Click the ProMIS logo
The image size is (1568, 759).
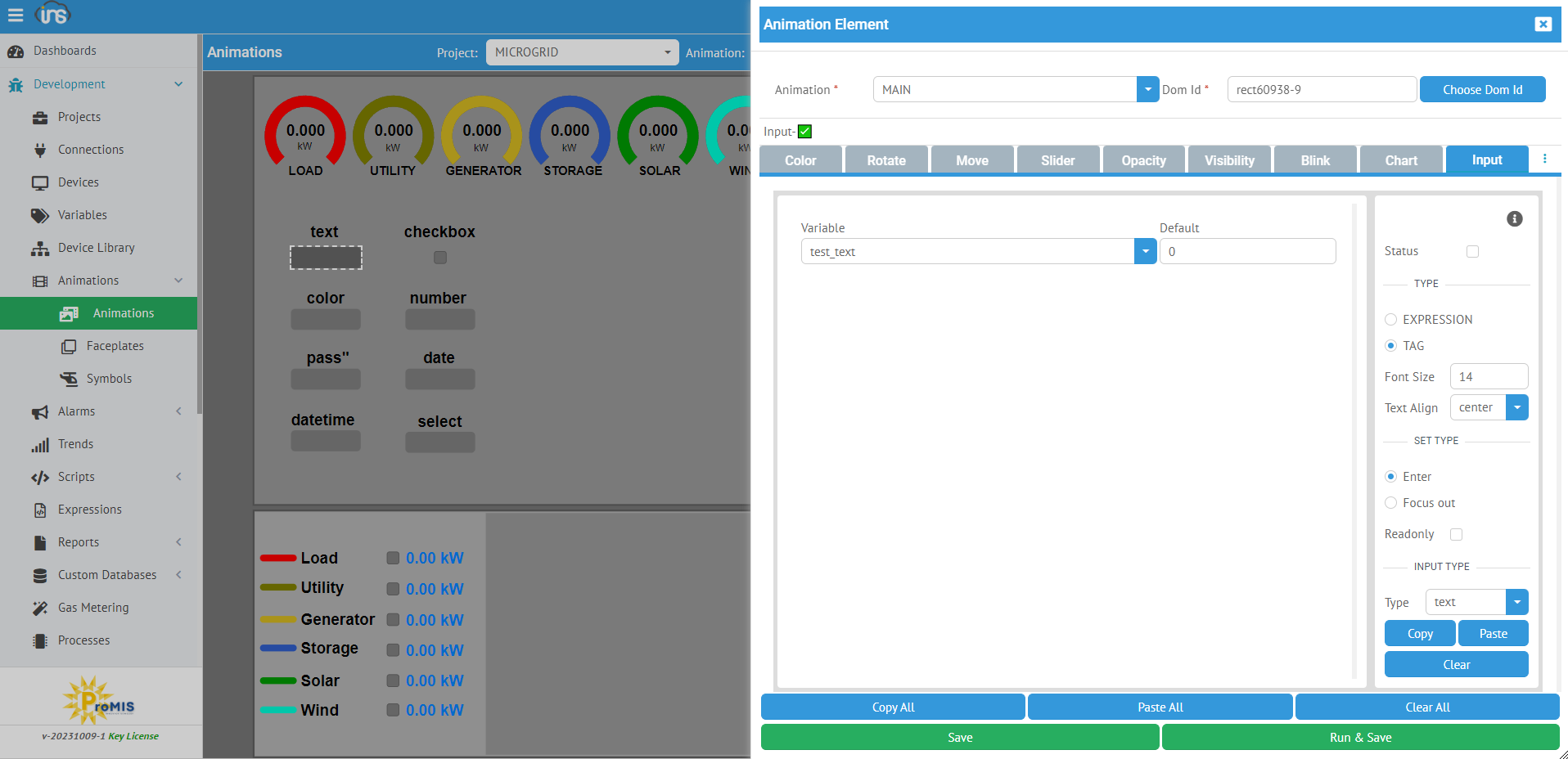[99, 700]
